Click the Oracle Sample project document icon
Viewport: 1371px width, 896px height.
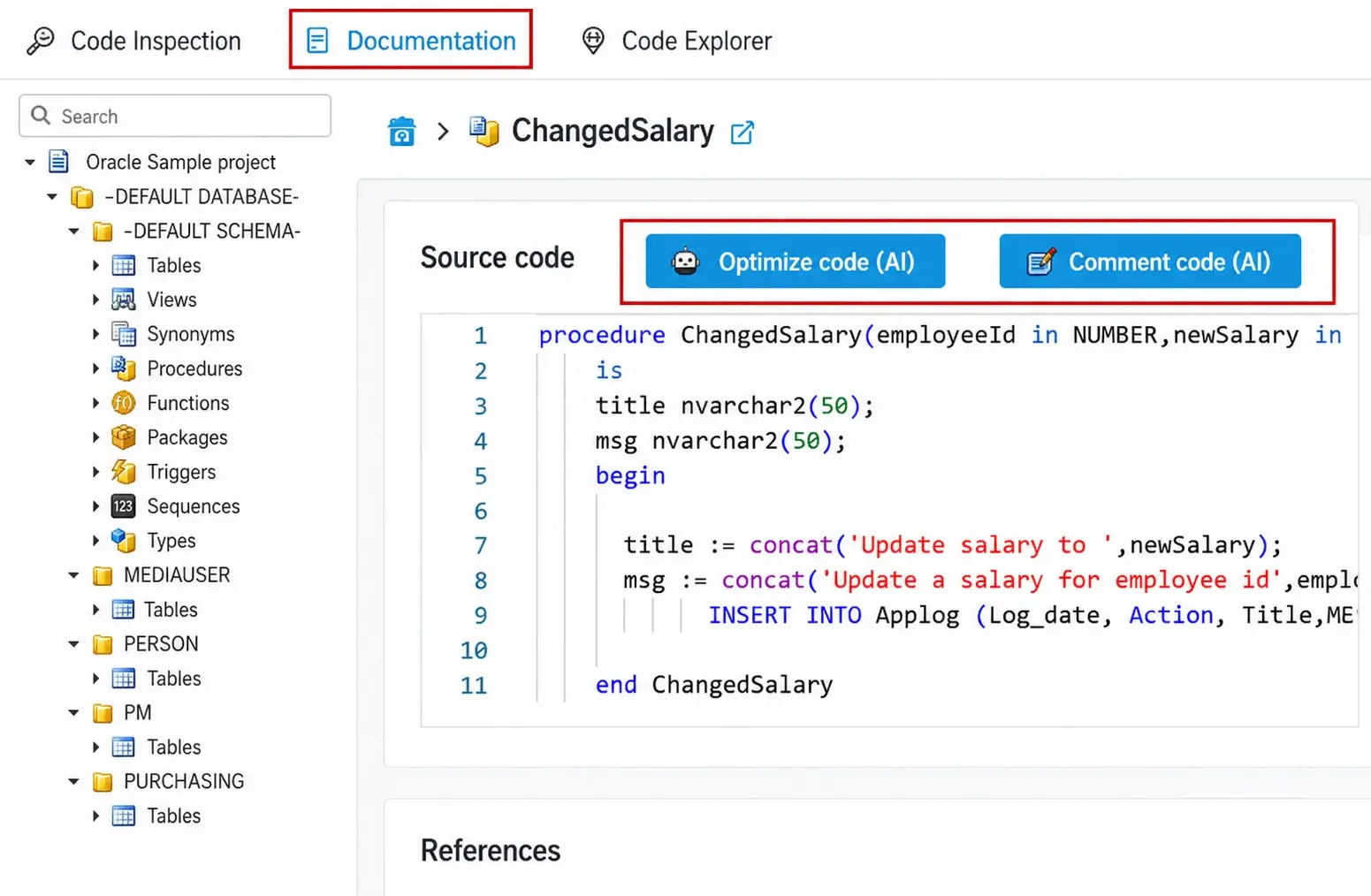click(x=58, y=162)
